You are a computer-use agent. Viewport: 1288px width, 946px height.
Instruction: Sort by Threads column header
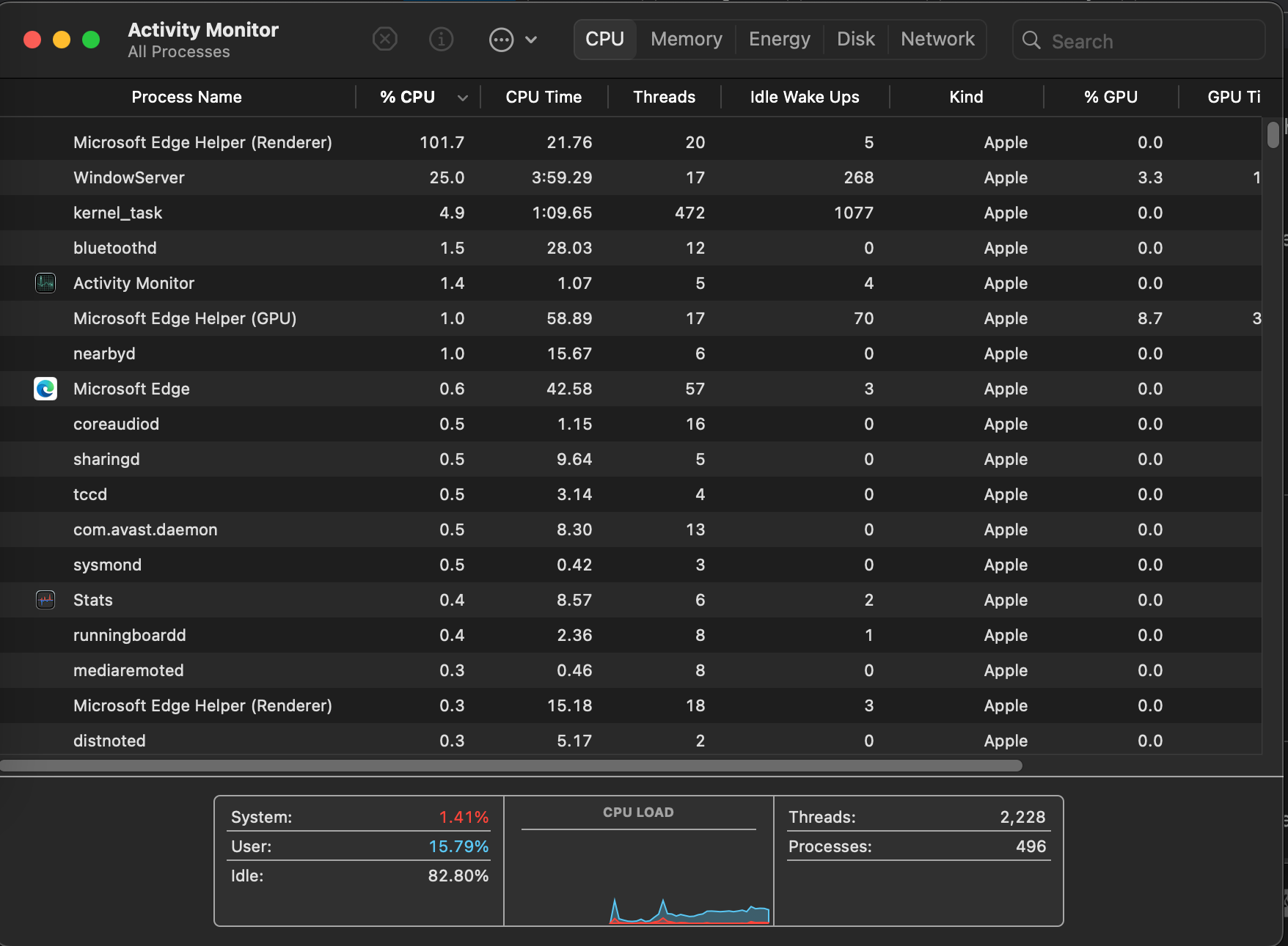coord(664,97)
